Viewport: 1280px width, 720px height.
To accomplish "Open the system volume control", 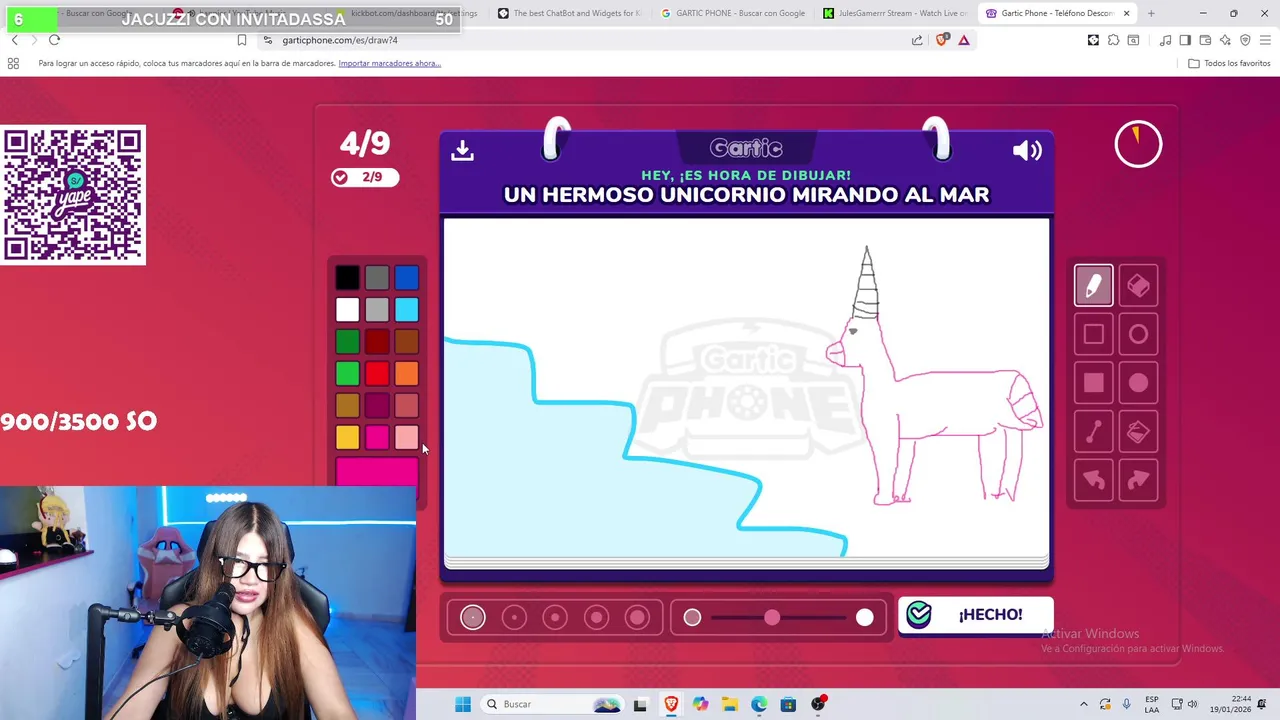I will click(x=1192, y=704).
